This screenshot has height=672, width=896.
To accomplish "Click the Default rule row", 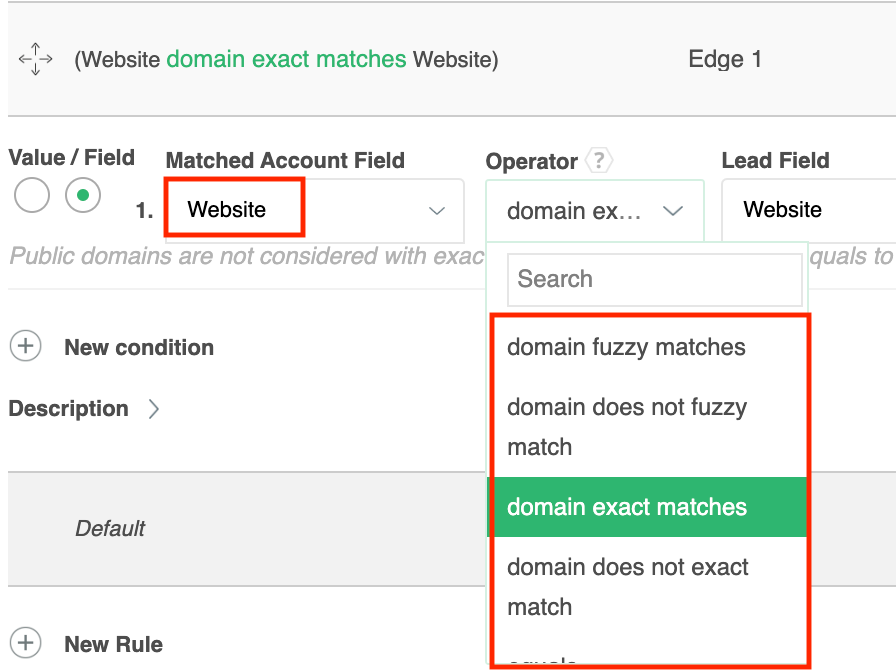I will tap(110, 528).
